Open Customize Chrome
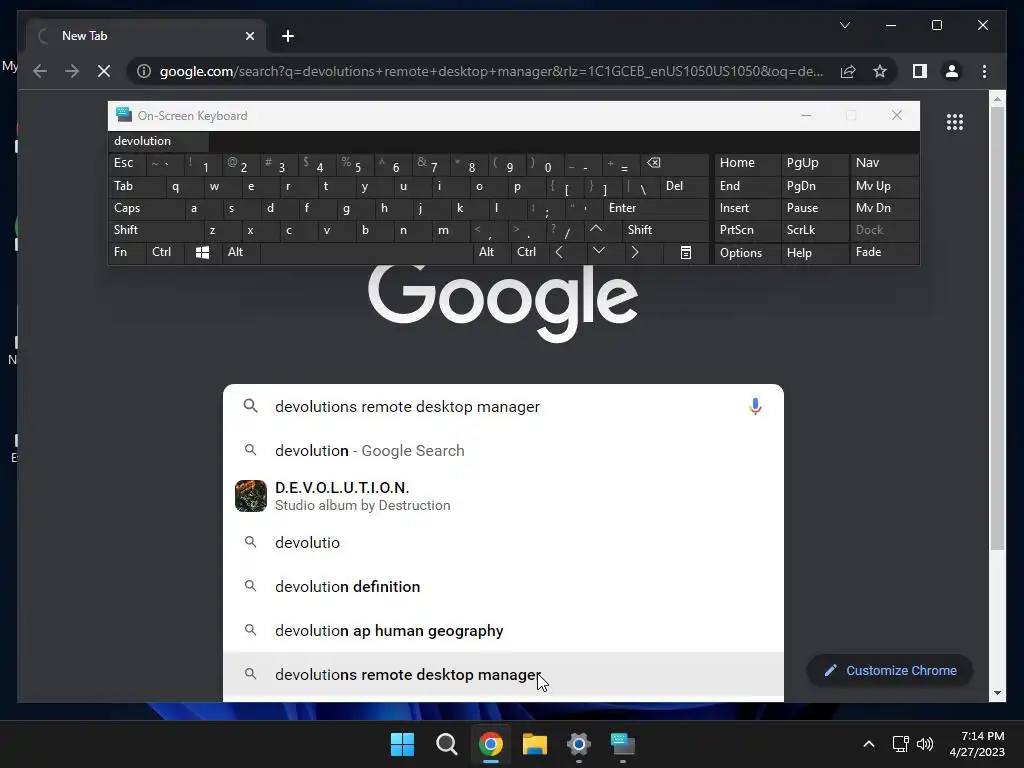Viewport: 1024px width, 768px height. [890, 671]
